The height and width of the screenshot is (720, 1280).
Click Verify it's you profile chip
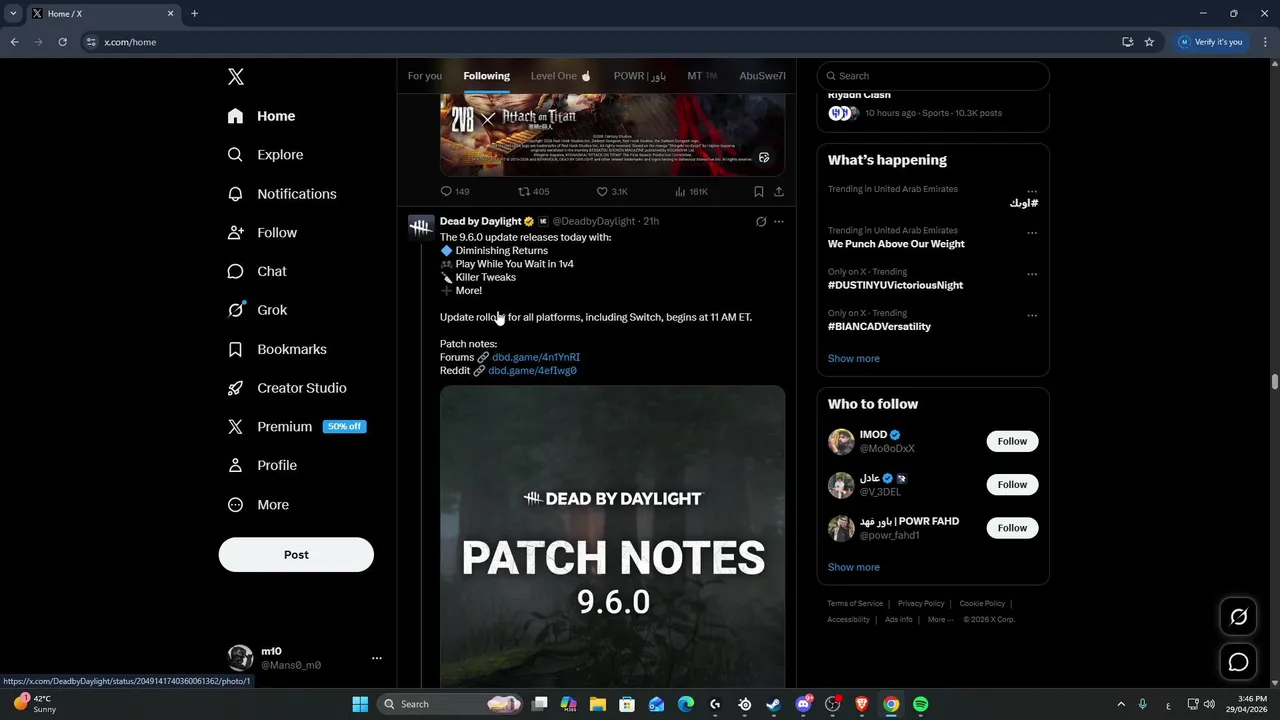pos(1211,42)
